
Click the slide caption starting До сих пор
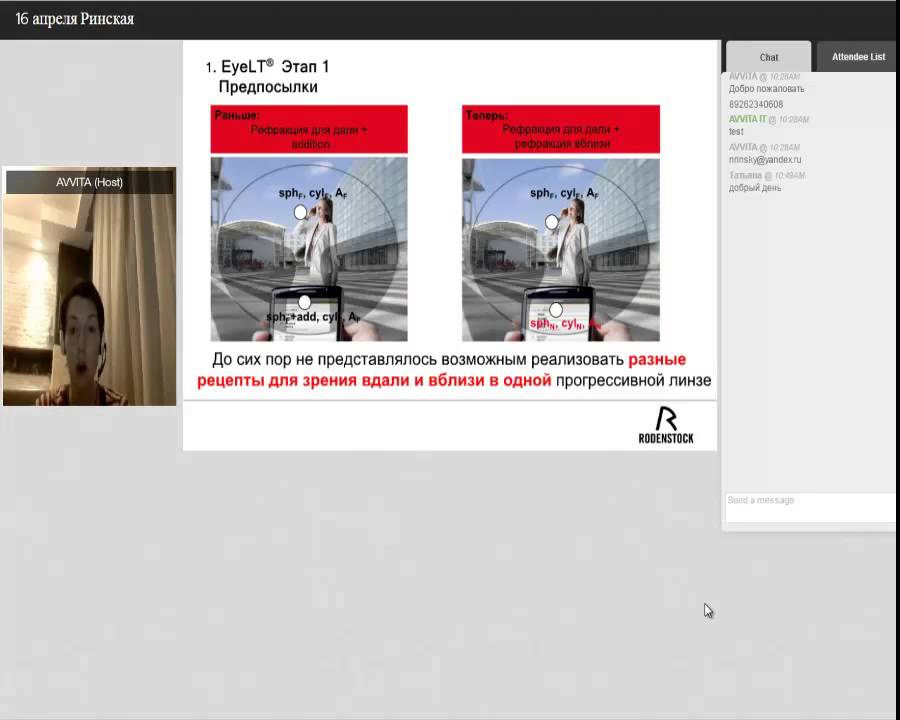[x=454, y=370]
